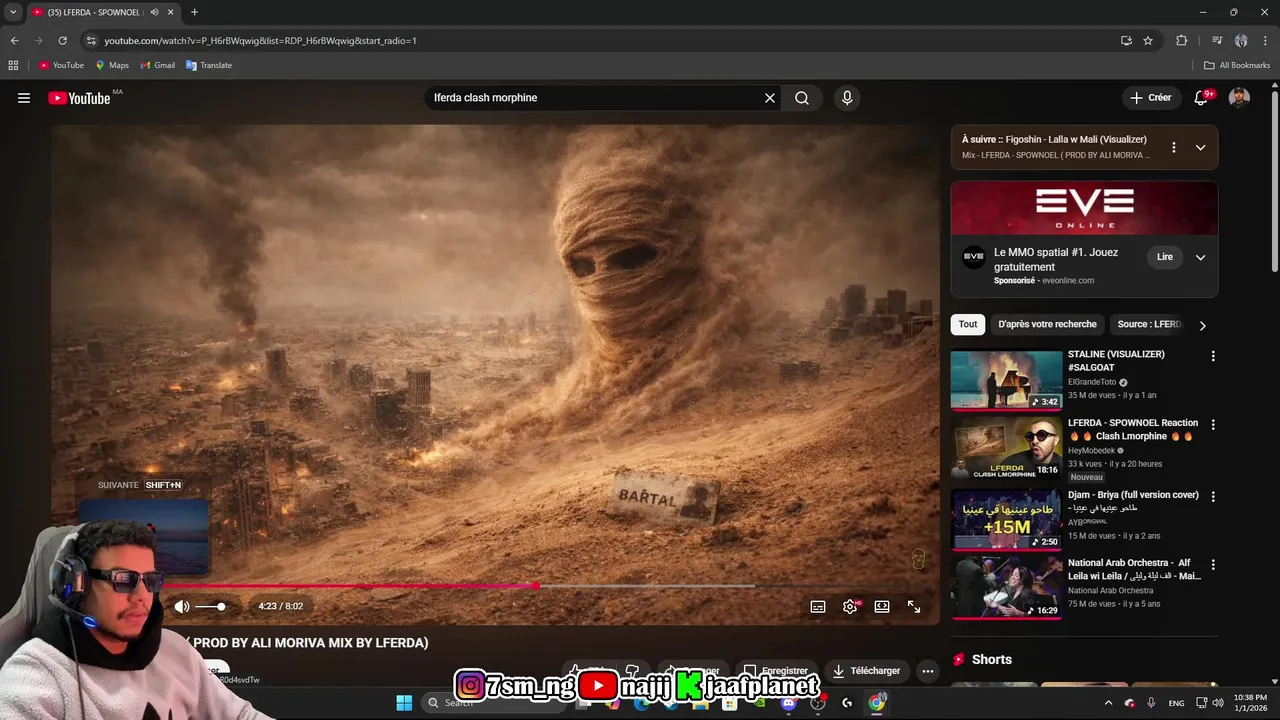Open options for SPOWNOEL Reaction video
Viewport: 1280px width, 720px height.
(1213, 424)
